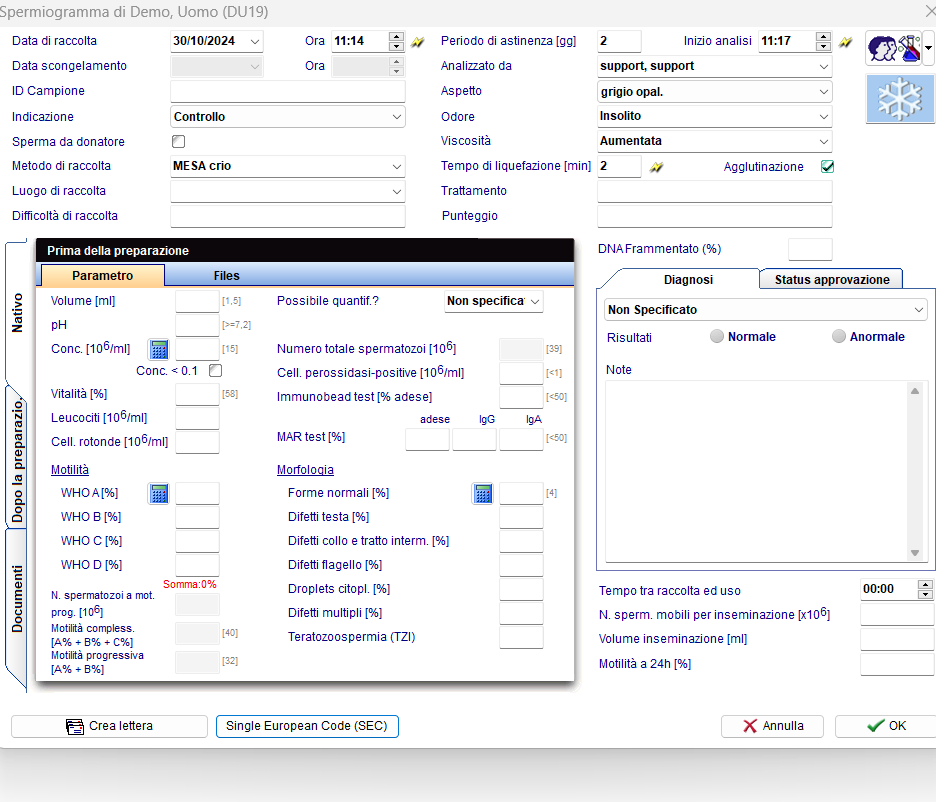Click the Difetti testa [%] field

coord(521,517)
